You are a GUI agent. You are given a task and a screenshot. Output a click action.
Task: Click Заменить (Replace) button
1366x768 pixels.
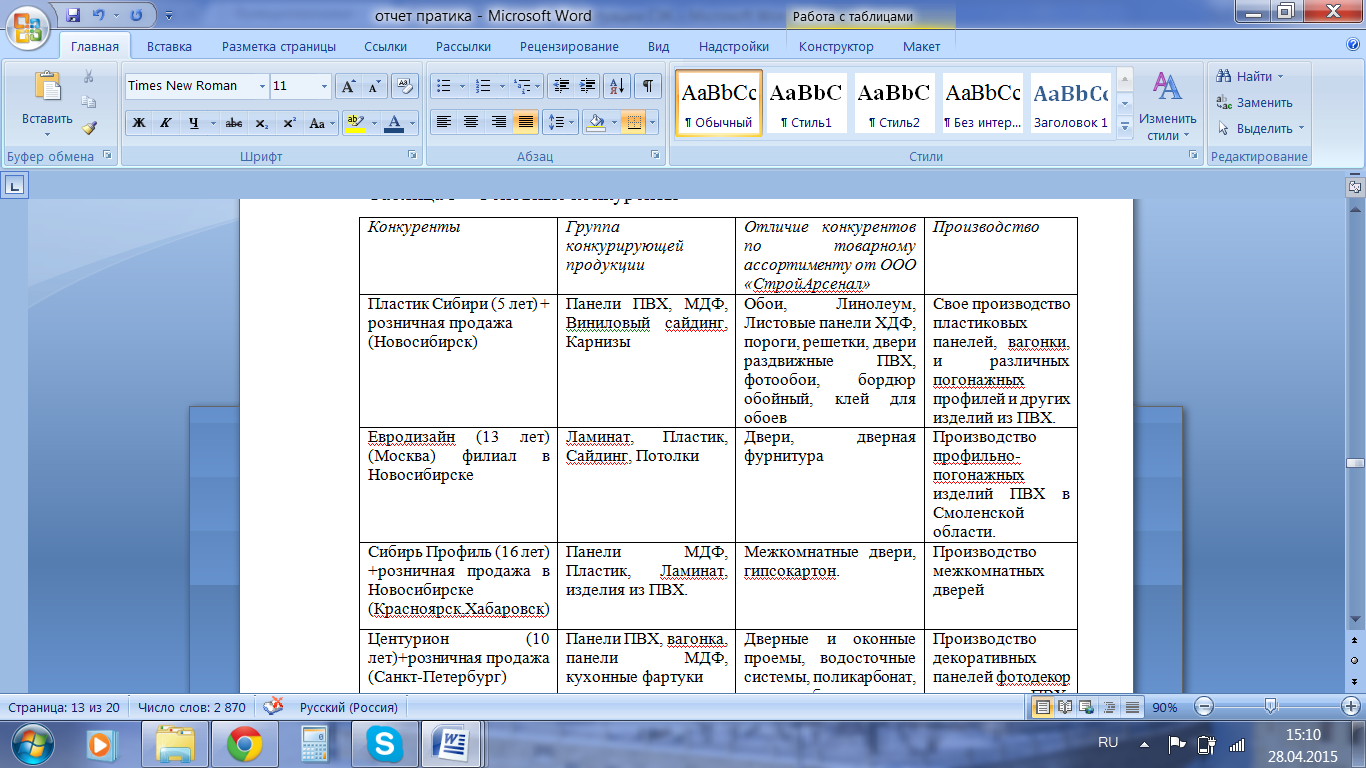coord(1255,102)
